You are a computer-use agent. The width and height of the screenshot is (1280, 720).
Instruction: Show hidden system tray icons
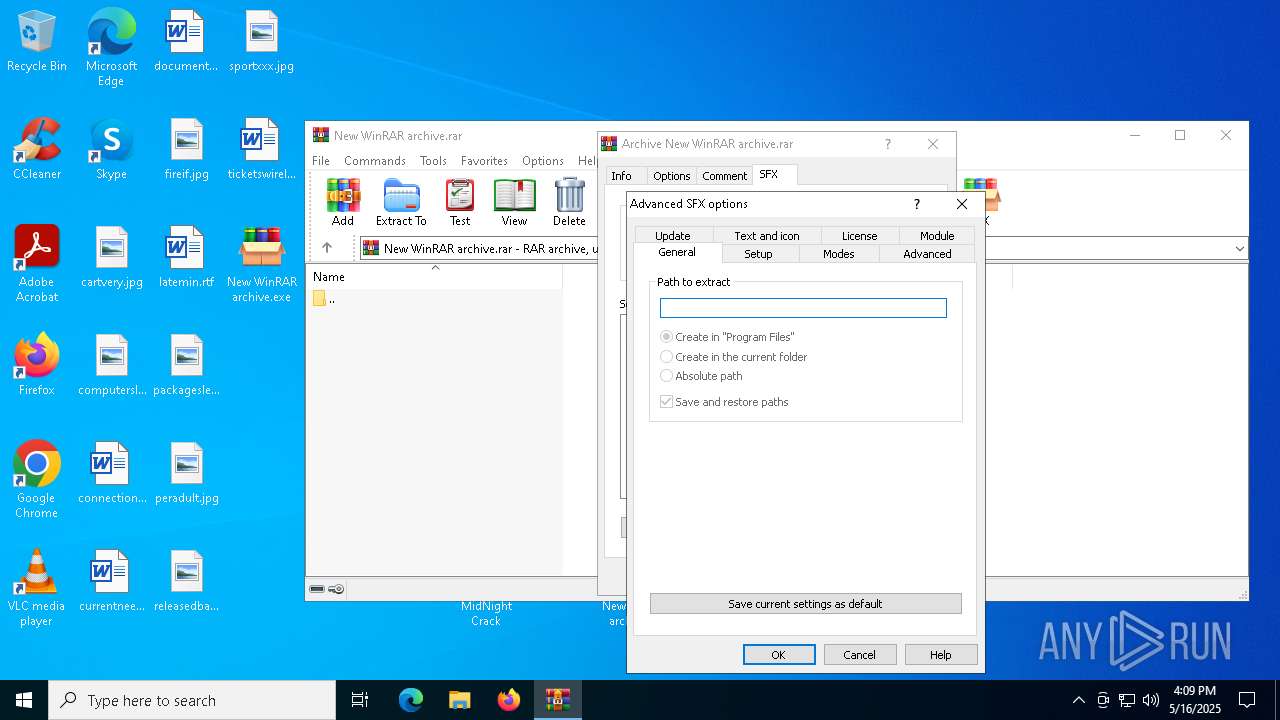pyautogui.click(x=1078, y=700)
